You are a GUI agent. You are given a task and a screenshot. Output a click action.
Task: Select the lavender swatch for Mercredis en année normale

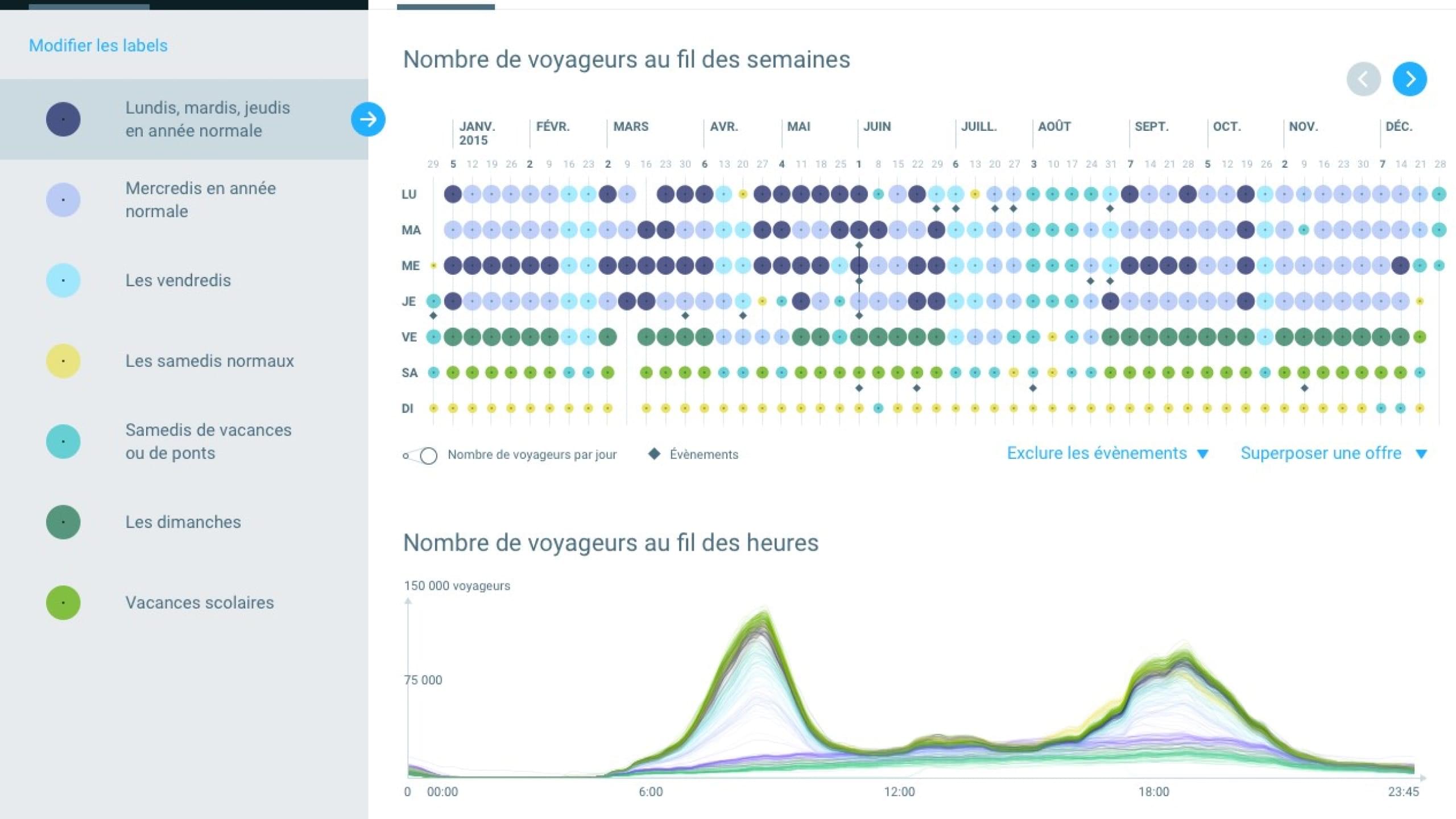(x=63, y=200)
